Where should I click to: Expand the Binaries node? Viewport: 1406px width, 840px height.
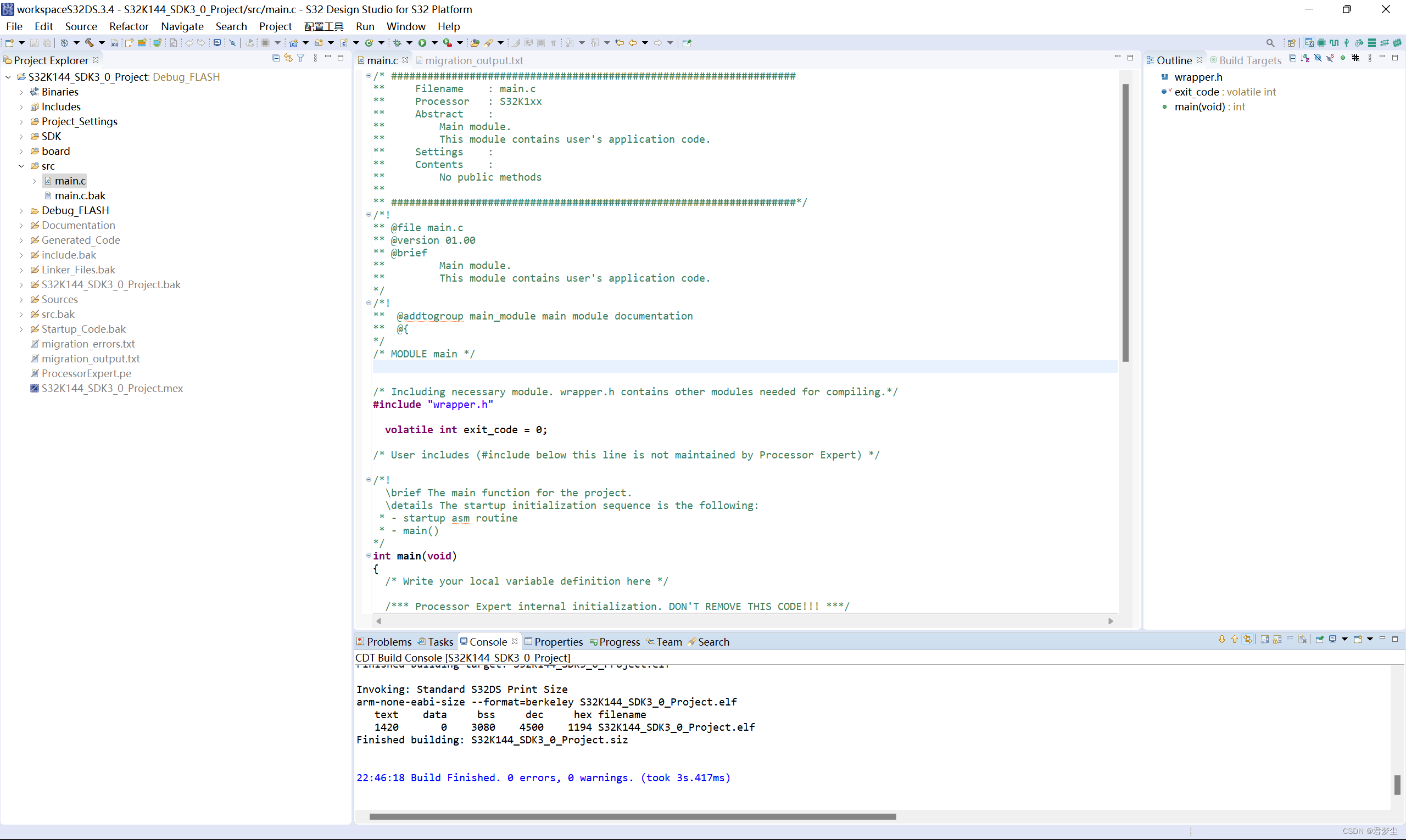(x=22, y=92)
